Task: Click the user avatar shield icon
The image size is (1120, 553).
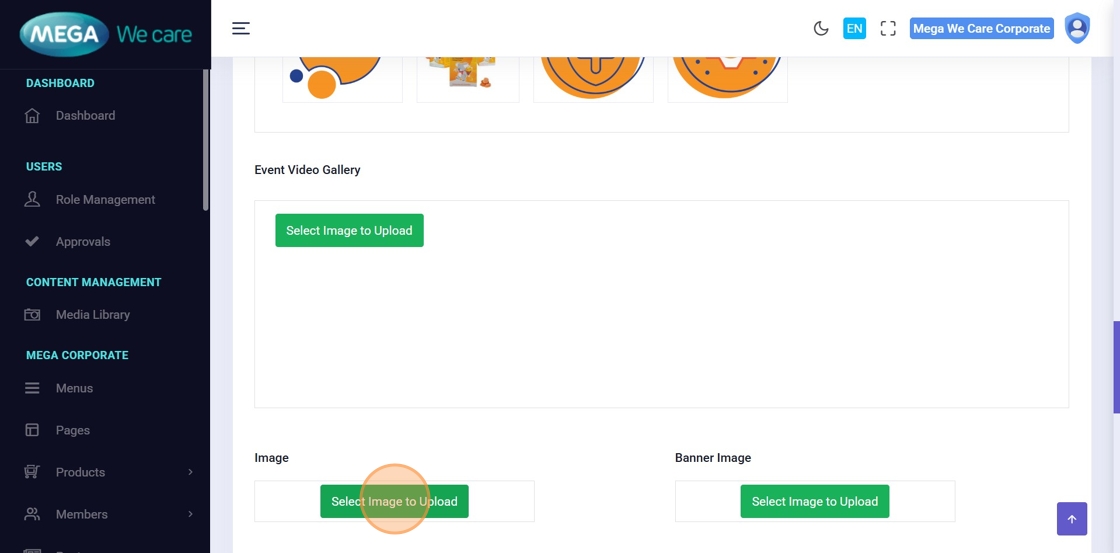Action: tap(1077, 28)
